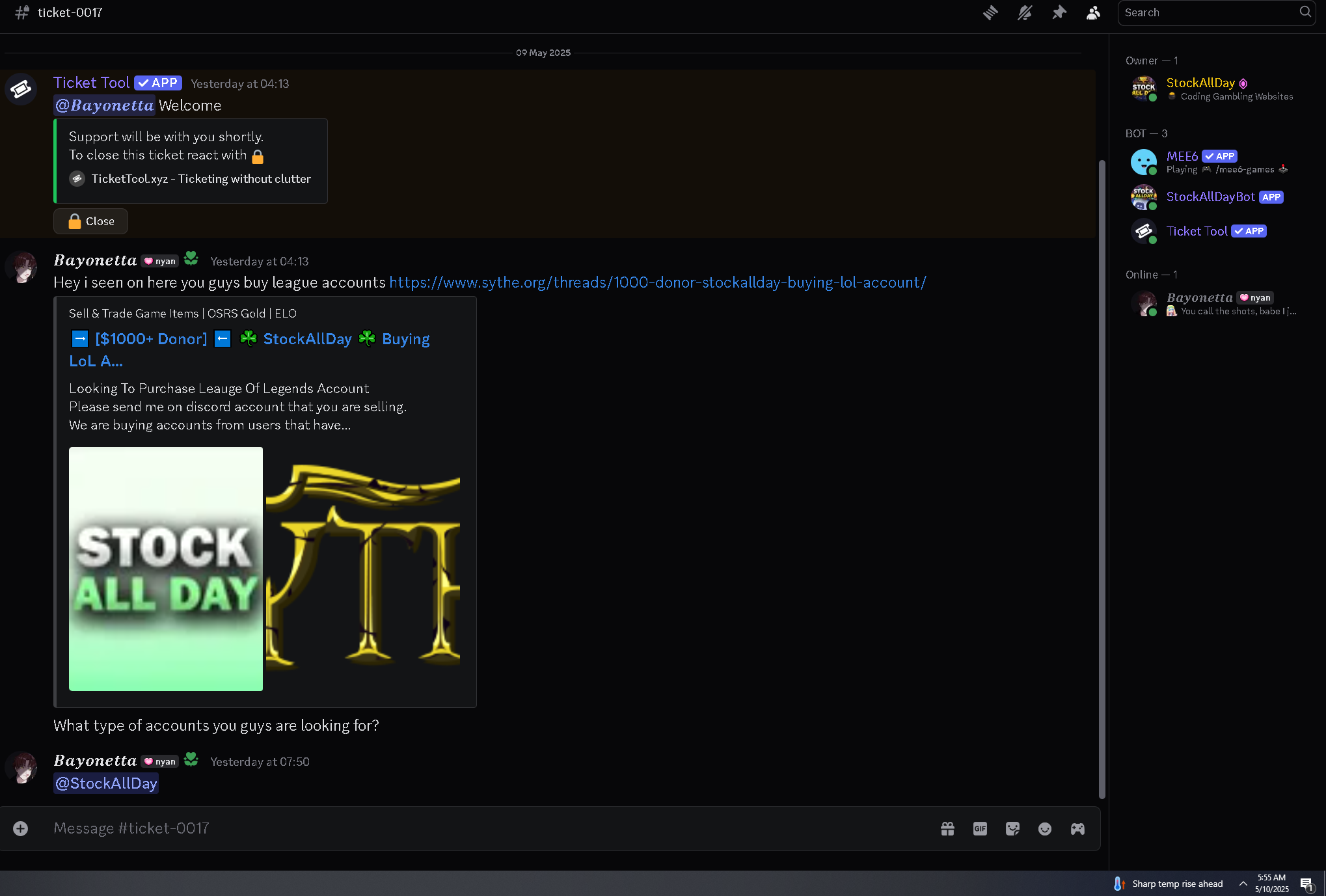1326x896 pixels.
Task: Open embed title $1000+ Donor StockAllDay Buying
Action: point(249,349)
